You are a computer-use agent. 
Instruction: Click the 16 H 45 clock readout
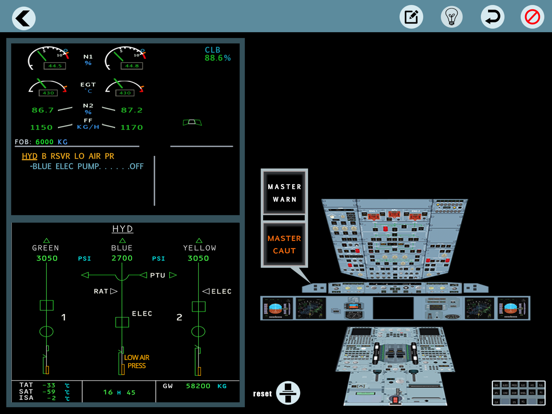(119, 392)
